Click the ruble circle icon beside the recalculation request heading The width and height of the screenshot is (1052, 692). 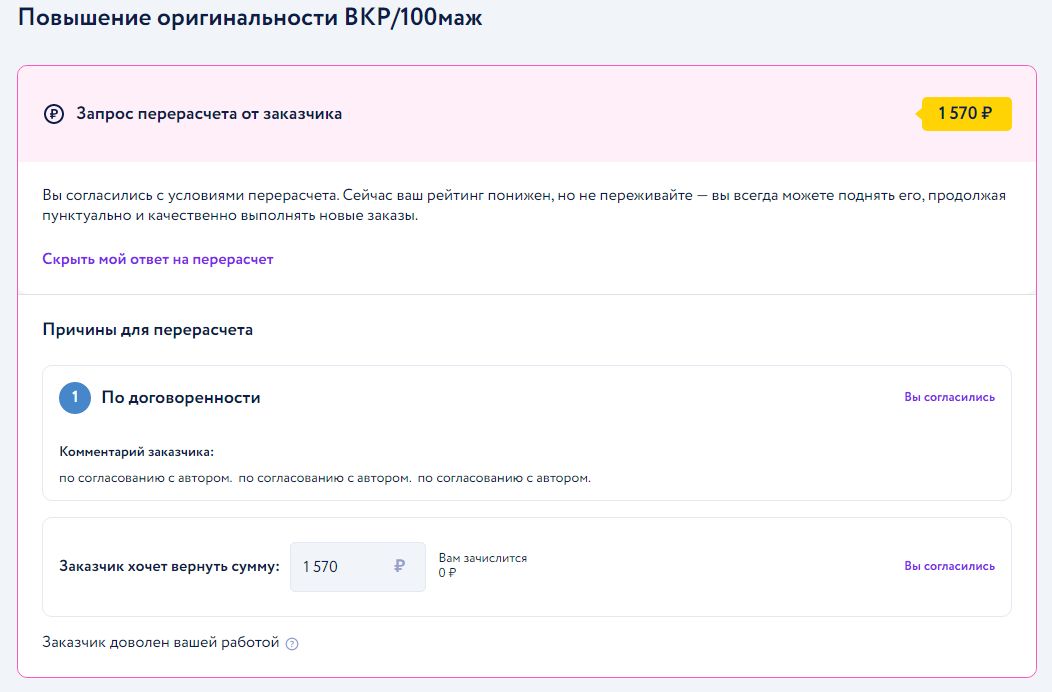click(x=54, y=114)
